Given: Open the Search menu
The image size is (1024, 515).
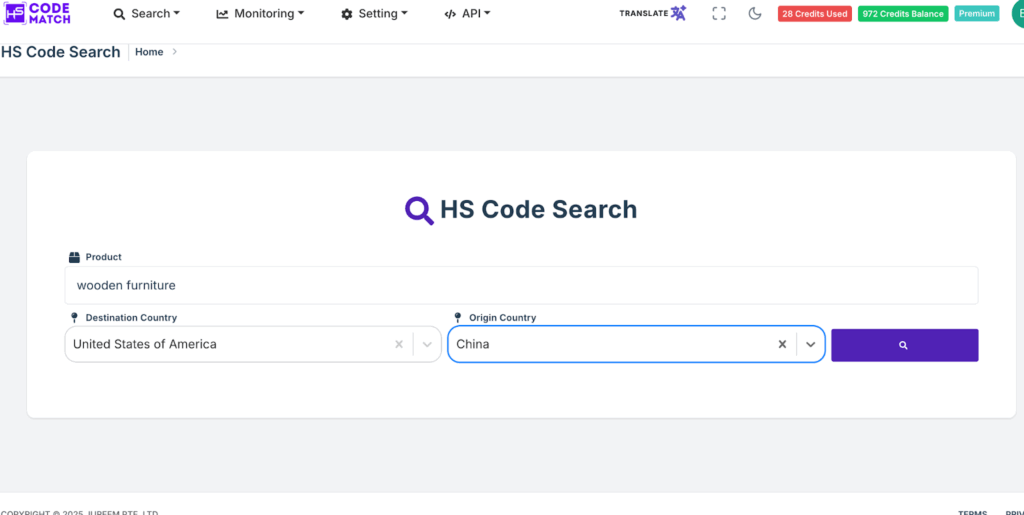Looking at the screenshot, I should [x=147, y=14].
